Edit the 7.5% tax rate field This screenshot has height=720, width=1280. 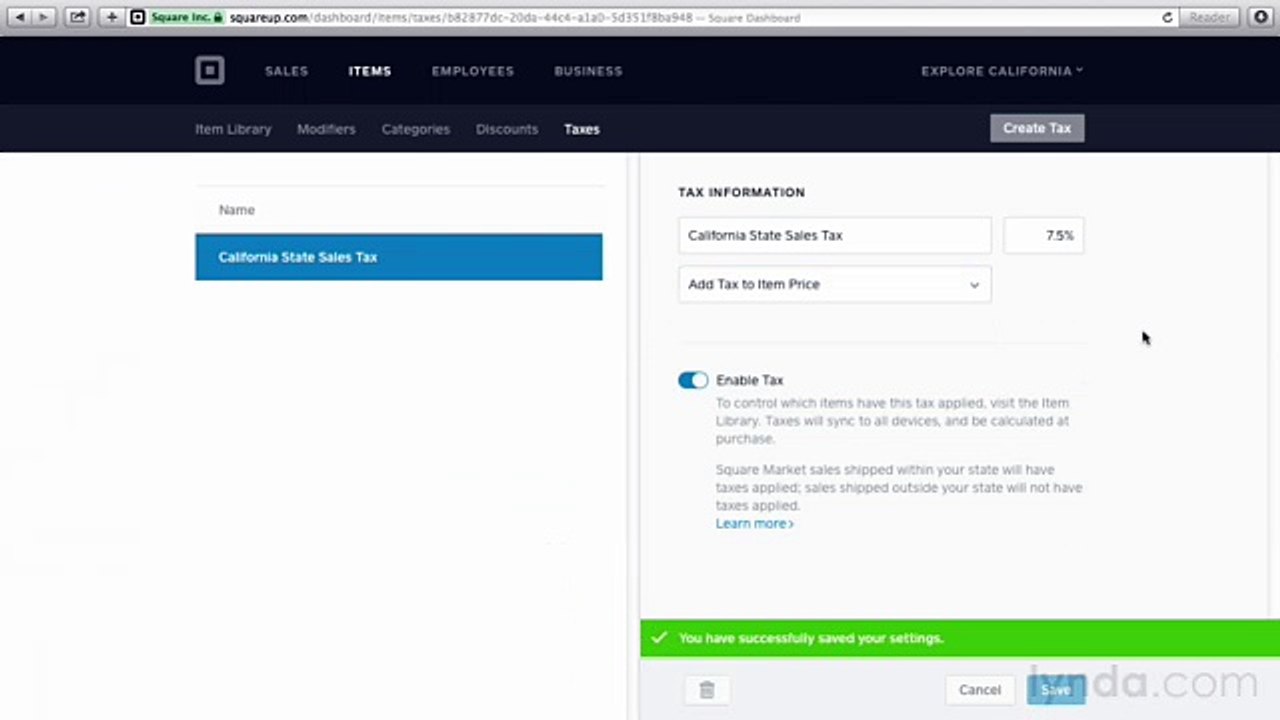[1044, 236]
